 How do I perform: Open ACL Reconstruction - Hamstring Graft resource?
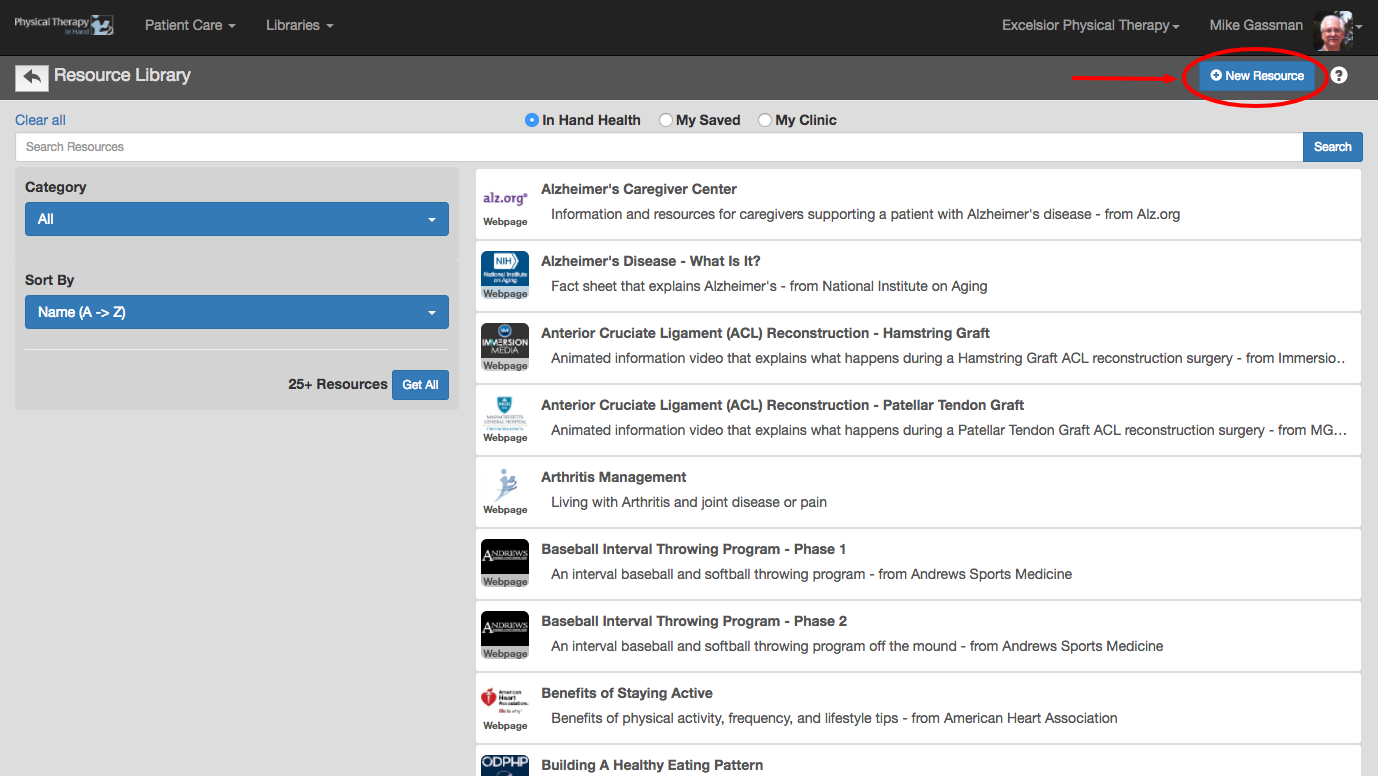point(766,333)
